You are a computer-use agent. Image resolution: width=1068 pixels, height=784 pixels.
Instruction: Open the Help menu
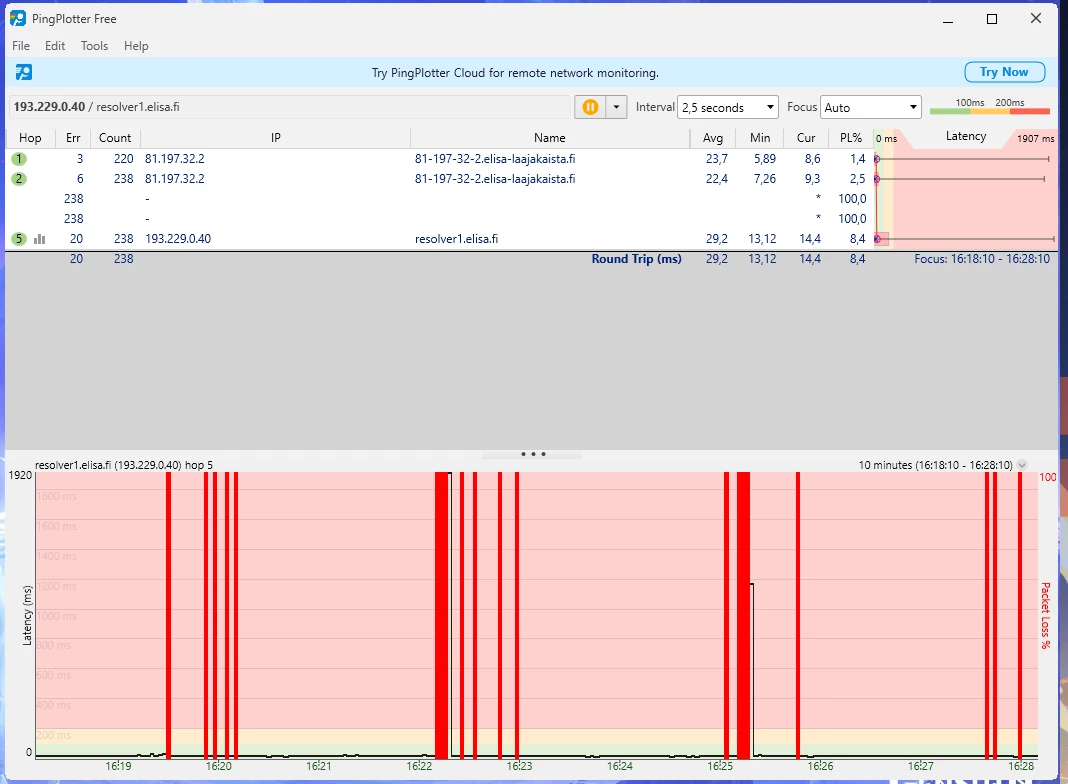pyautogui.click(x=136, y=46)
